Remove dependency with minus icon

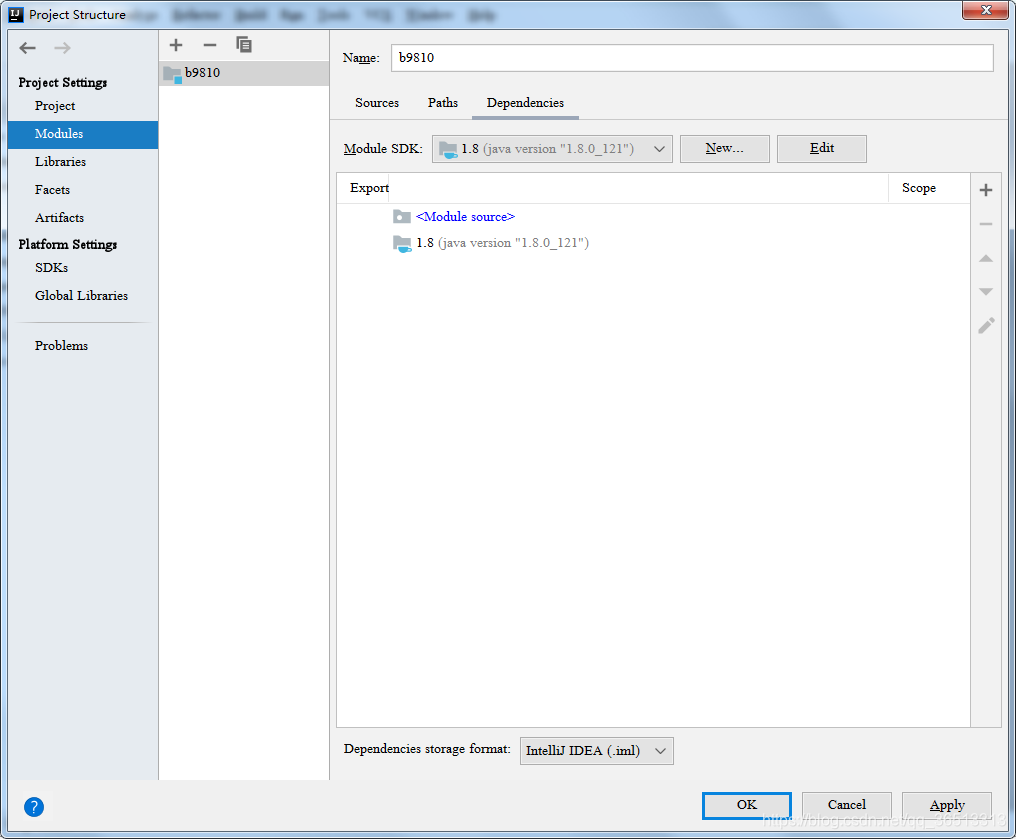tap(986, 224)
